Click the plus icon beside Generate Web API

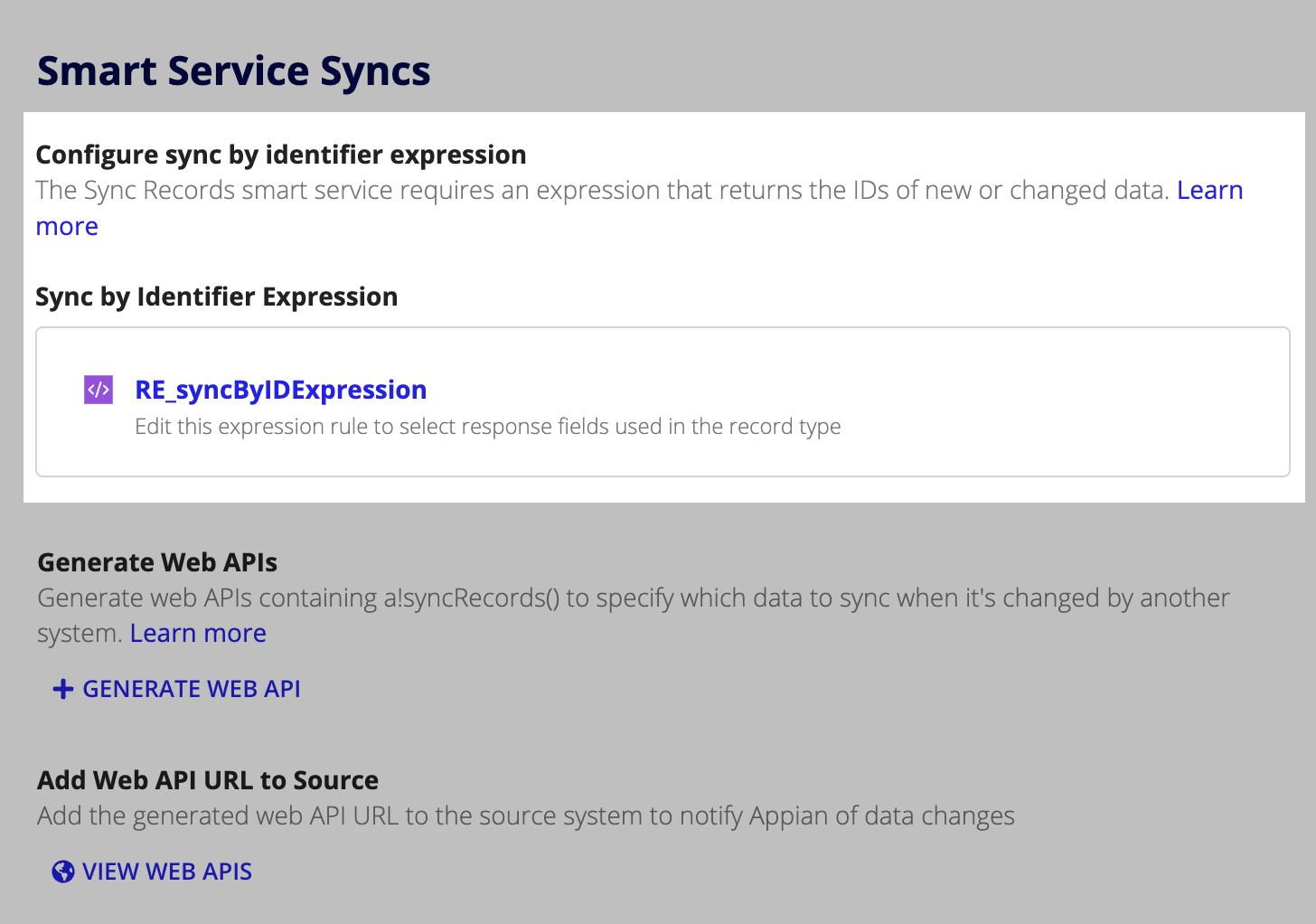[x=63, y=689]
